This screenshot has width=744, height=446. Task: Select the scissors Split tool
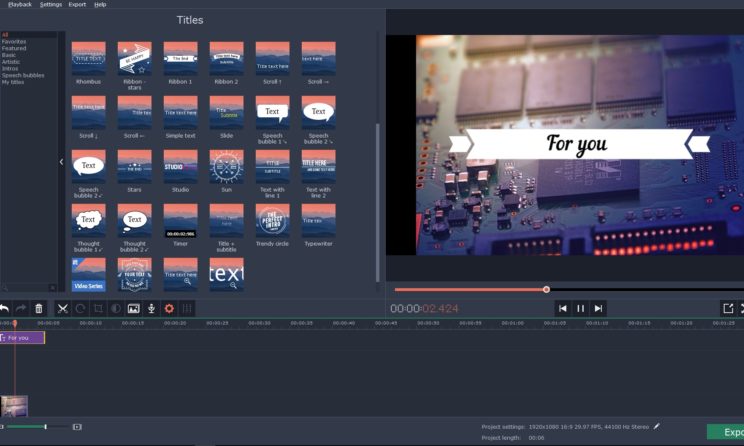pos(62,309)
